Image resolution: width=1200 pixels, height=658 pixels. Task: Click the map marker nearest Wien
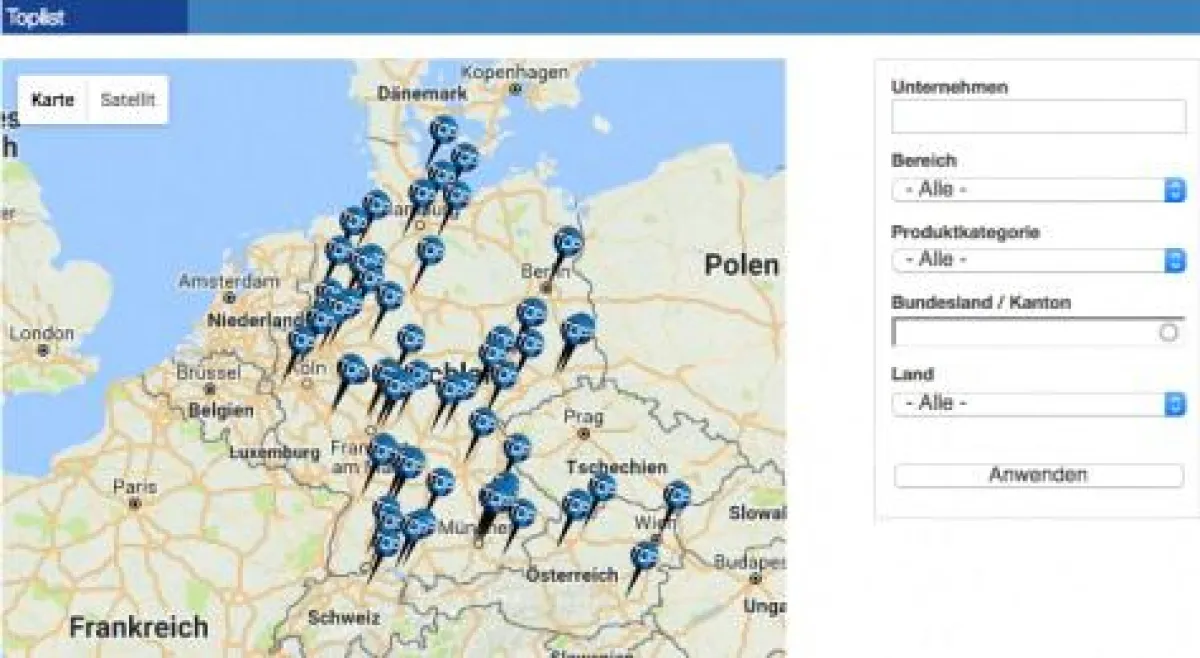pyautogui.click(x=677, y=496)
